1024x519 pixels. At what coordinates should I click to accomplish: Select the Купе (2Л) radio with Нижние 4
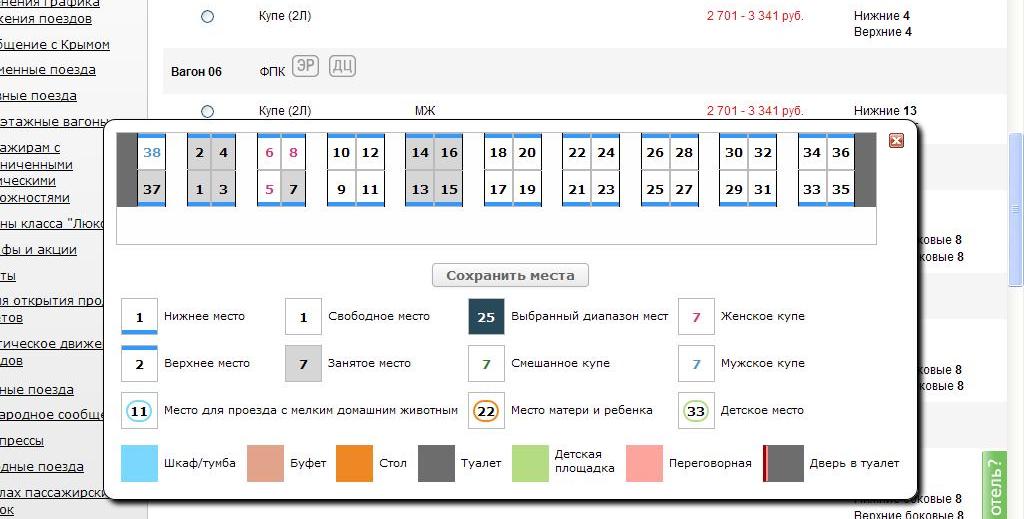pyautogui.click(x=207, y=16)
